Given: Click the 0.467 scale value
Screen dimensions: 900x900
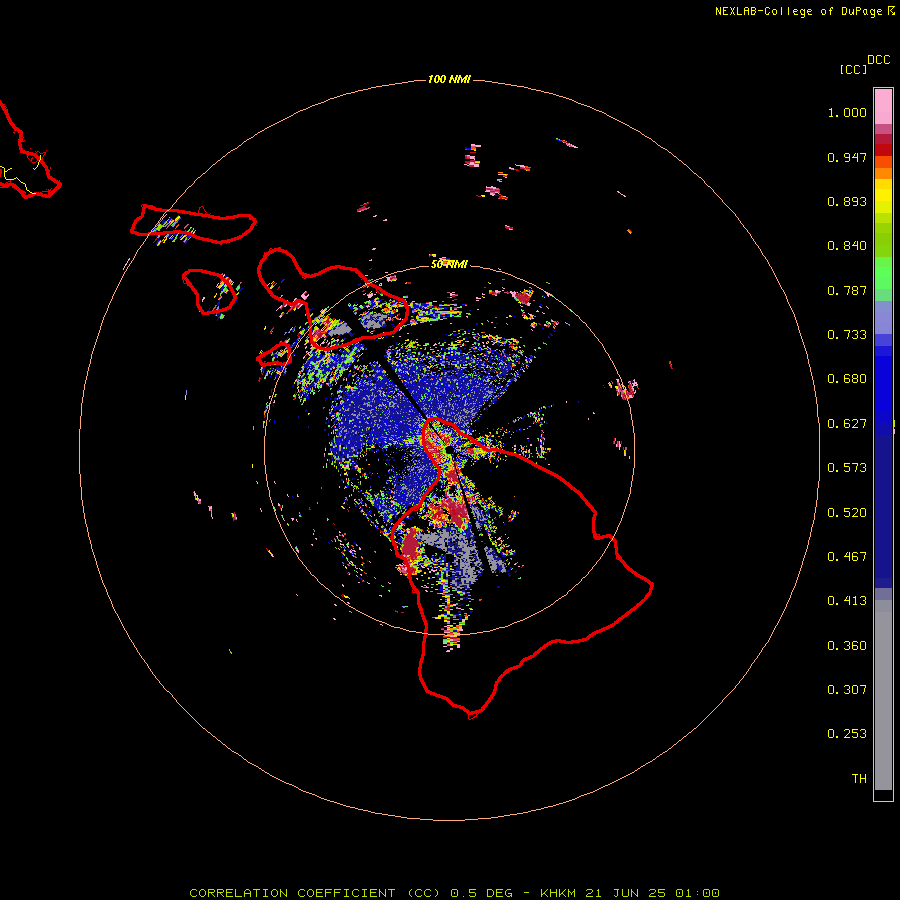Looking at the screenshot, I should tap(847, 557).
